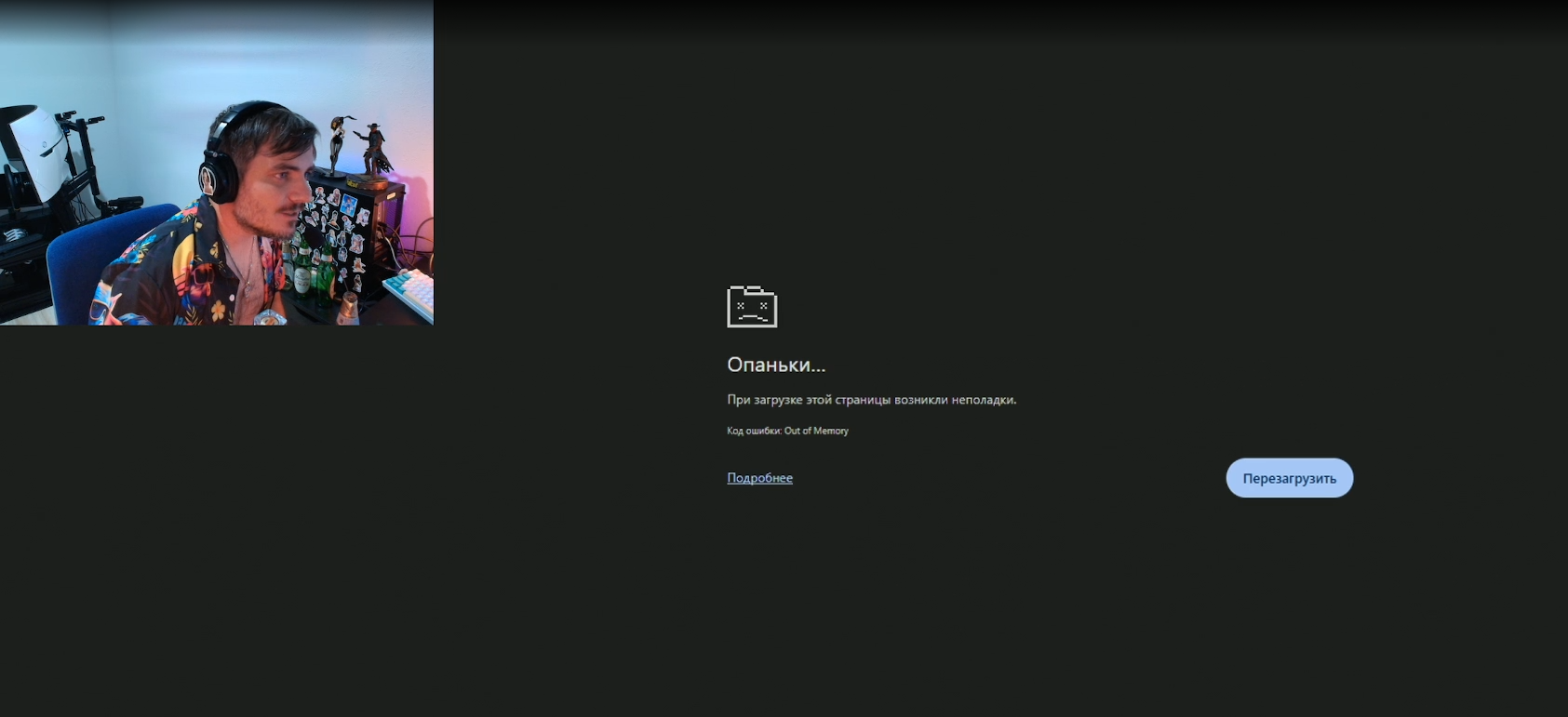Click the Out of Memory error code text
1568x717 pixels.
816,431
